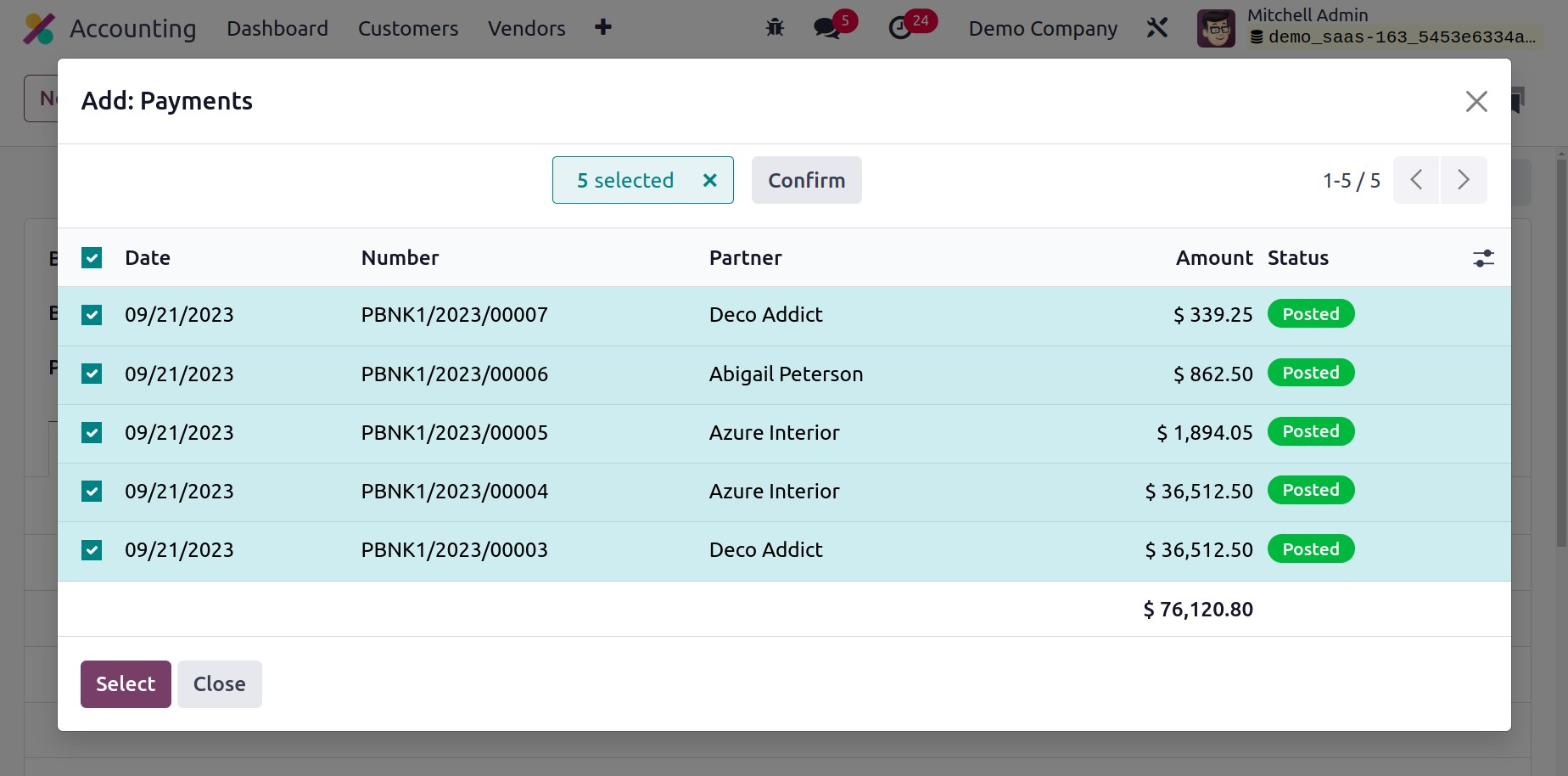The height and width of the screenshot is (776, 1568).
Task: Click the Odoo Accounting app logo
Action: tap(39, 29)
